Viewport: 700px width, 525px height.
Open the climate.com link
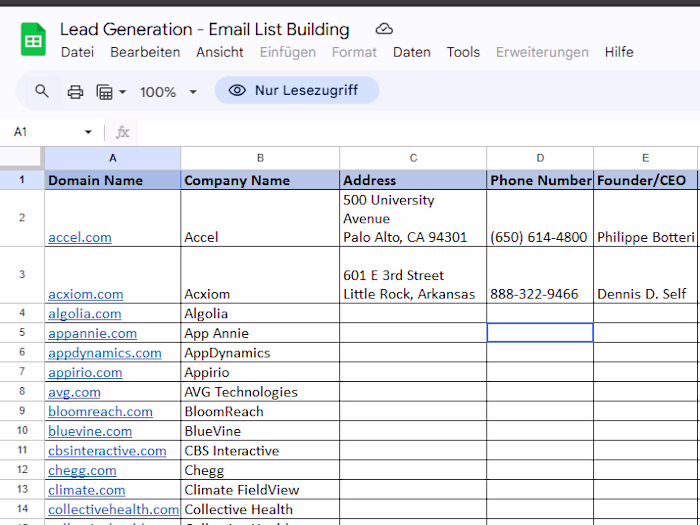pyautogui.click(x=87, y=490)
